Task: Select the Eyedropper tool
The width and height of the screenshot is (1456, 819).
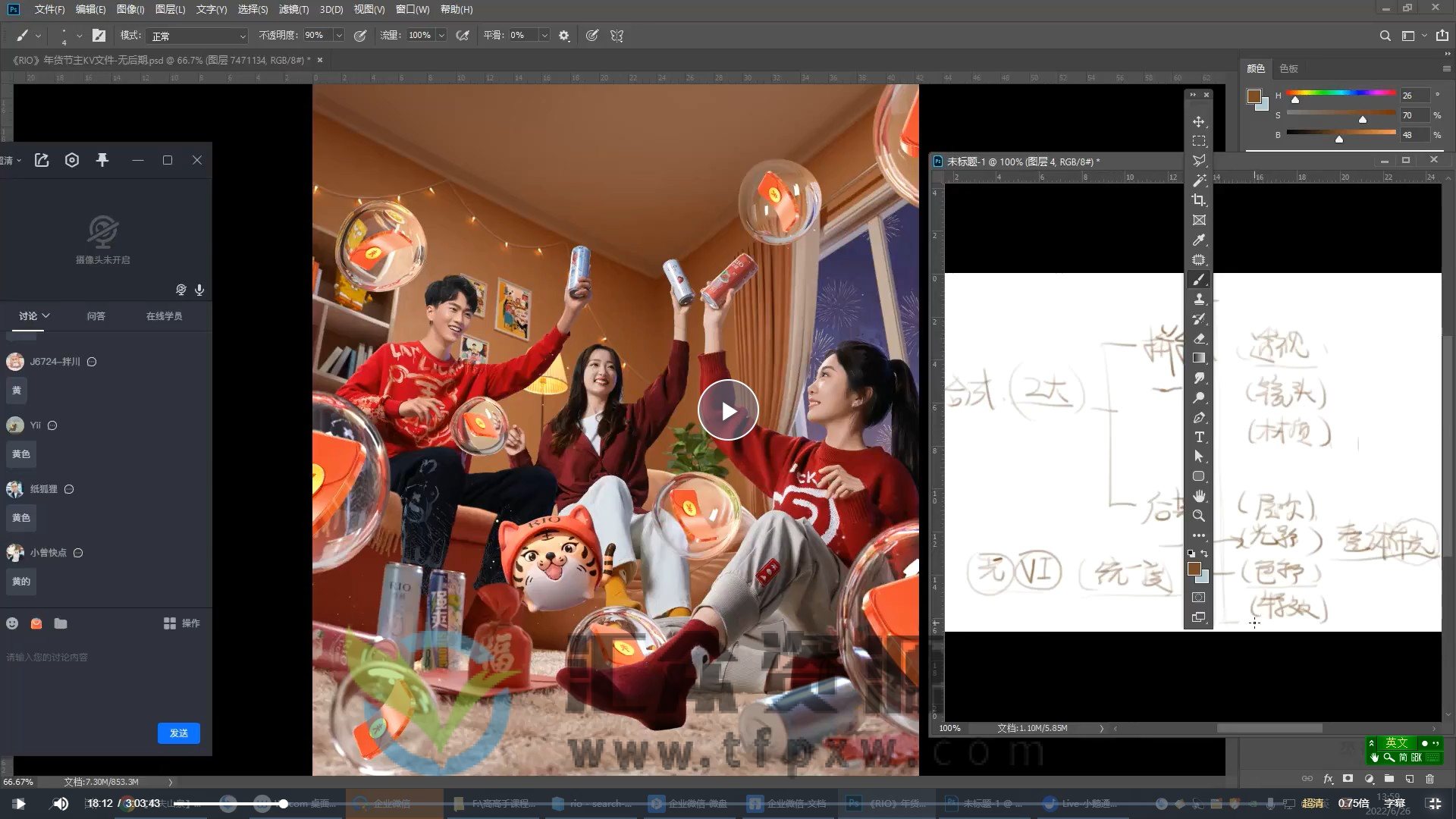Action: coord(1198,240)
